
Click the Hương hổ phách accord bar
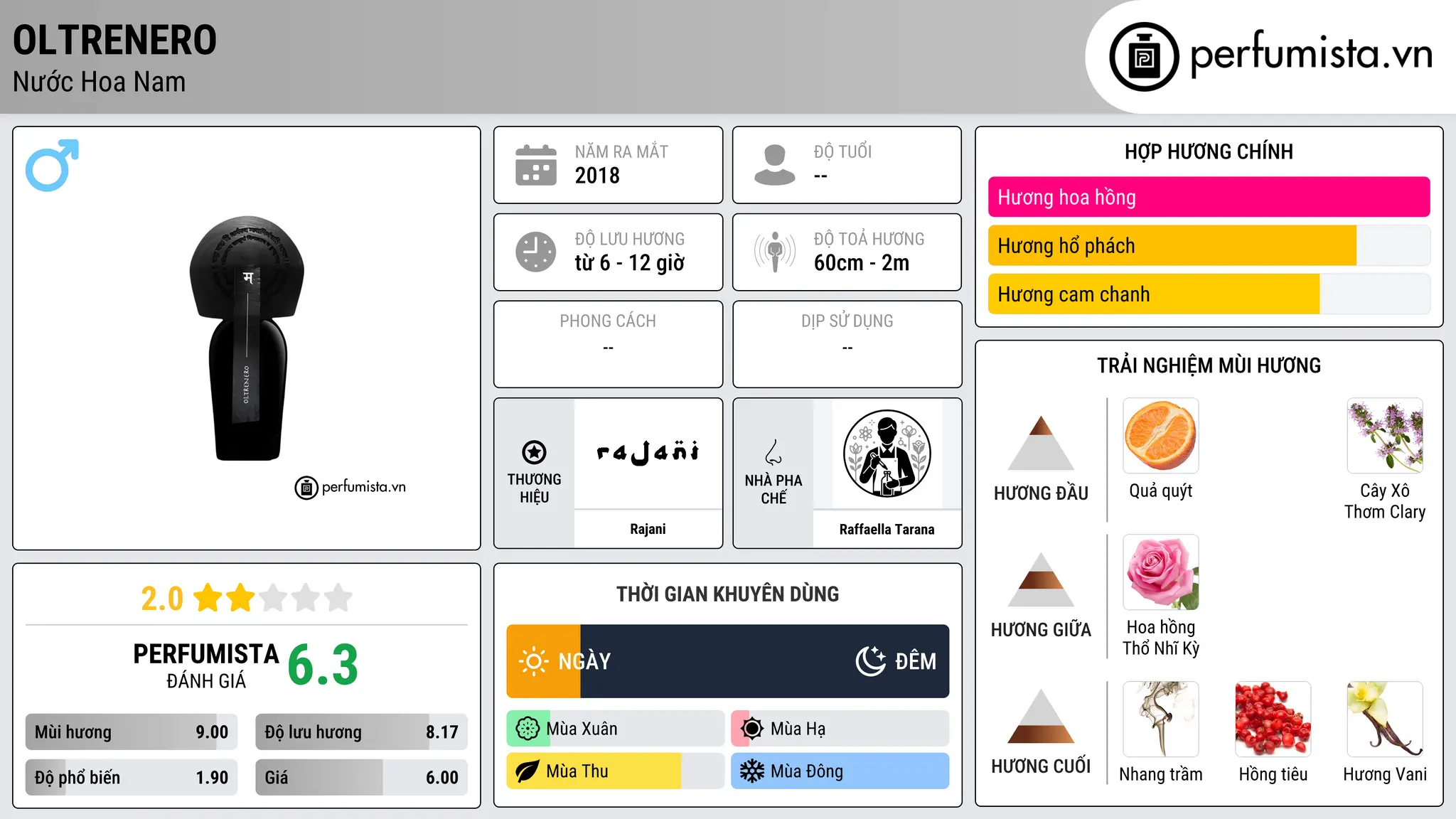tap(1209, 245)
